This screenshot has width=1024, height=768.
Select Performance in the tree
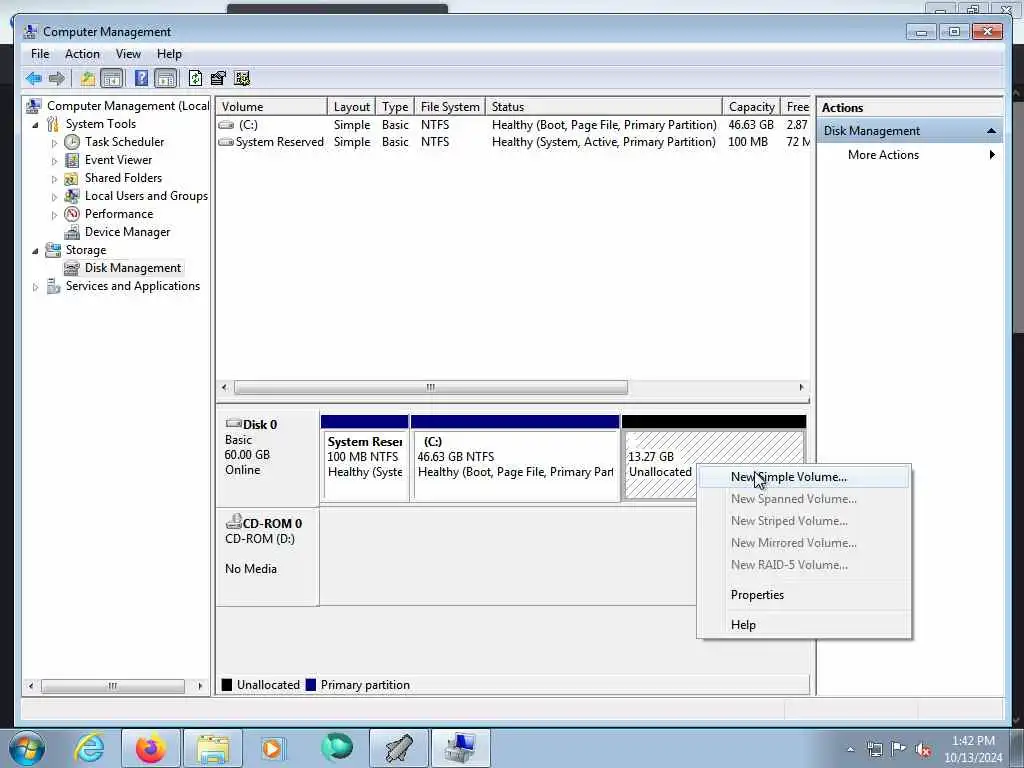[119, 214]
